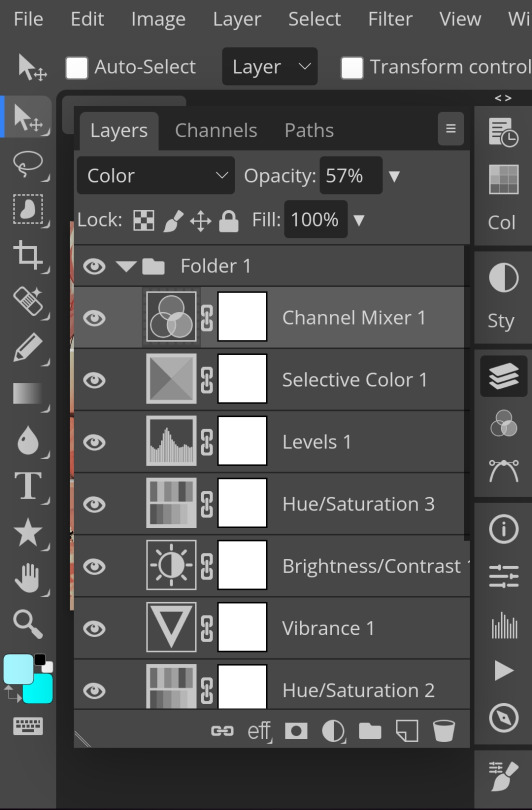The width and height of the screenshot is (532, 810).
Task: Toggle visibility of Vibrance 1 layer
Action: [94, 629]
